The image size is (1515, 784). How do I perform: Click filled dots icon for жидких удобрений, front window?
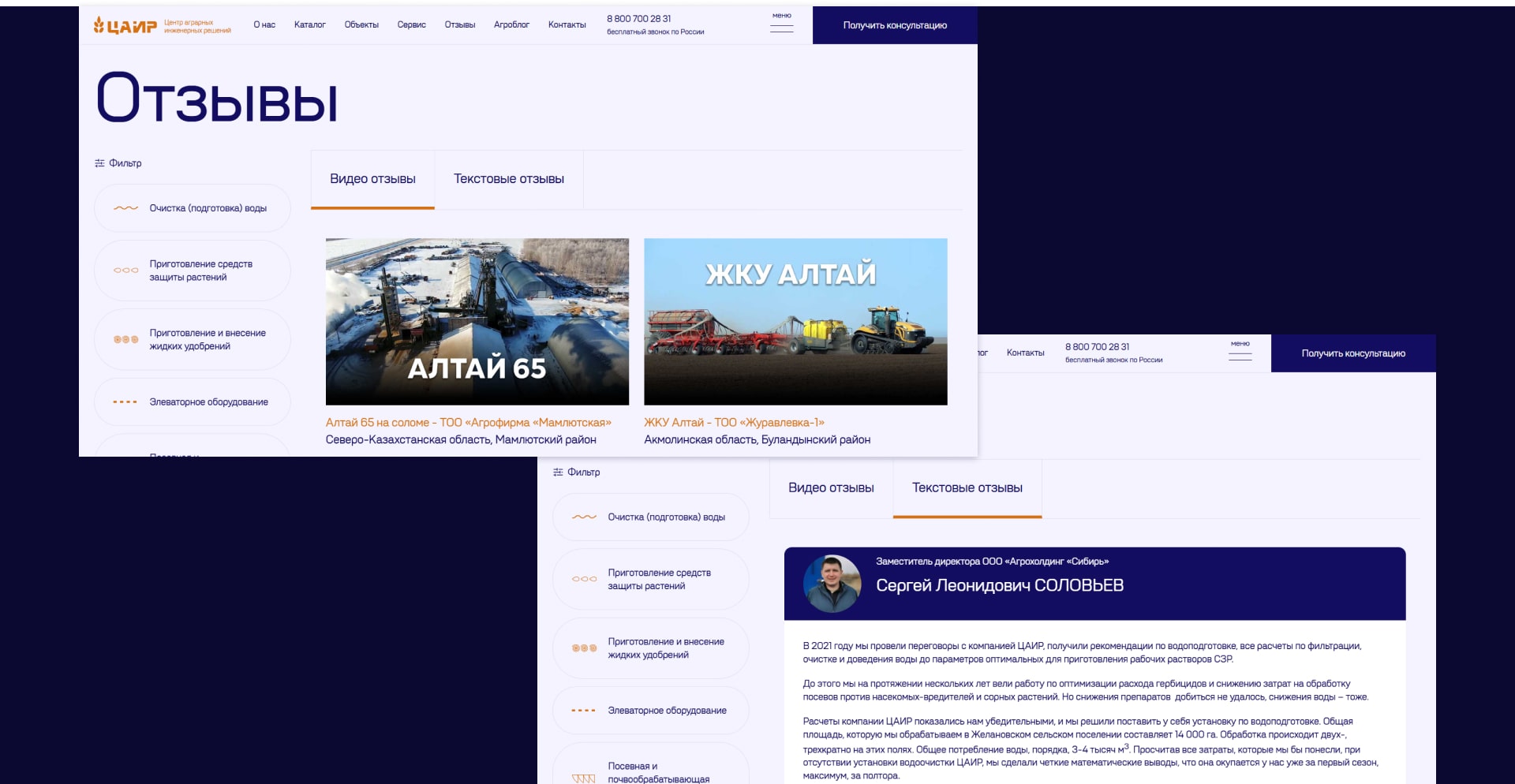coord(125,340)
